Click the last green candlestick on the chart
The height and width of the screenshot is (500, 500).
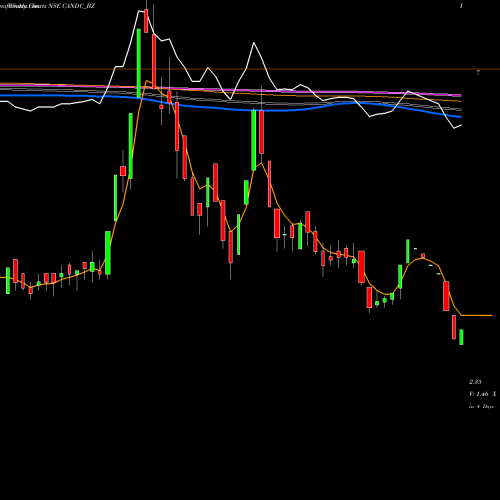(x=461, y=337)
